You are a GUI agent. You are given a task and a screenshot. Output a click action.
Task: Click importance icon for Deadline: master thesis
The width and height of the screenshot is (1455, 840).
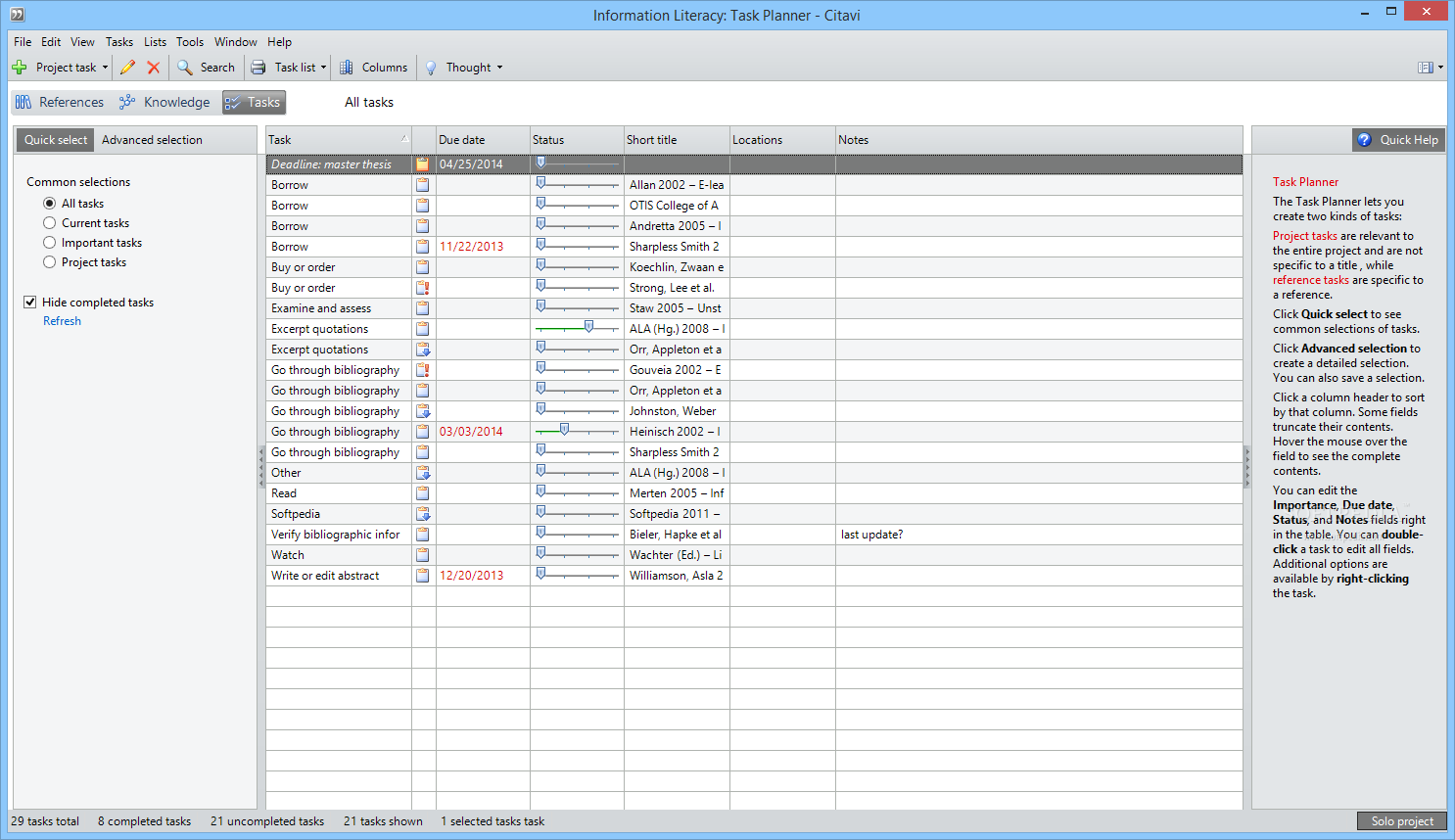[x=423, y=164]
